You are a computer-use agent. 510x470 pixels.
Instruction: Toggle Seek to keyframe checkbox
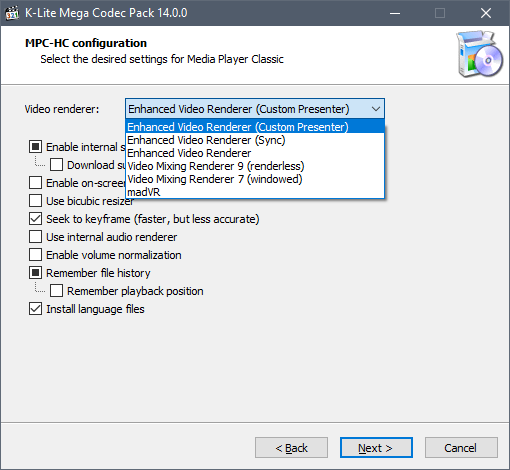click(36, 219)
